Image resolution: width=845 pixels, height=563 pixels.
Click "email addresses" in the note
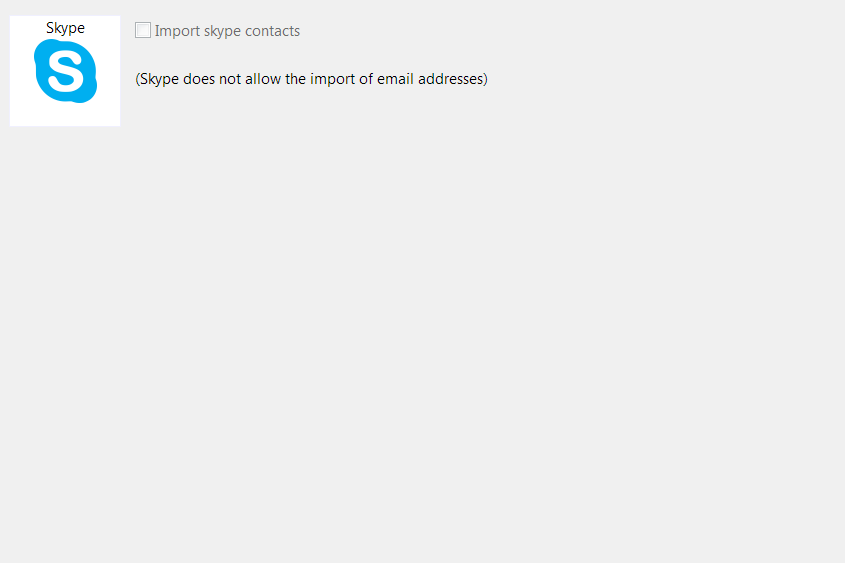(x=430, y=79)
